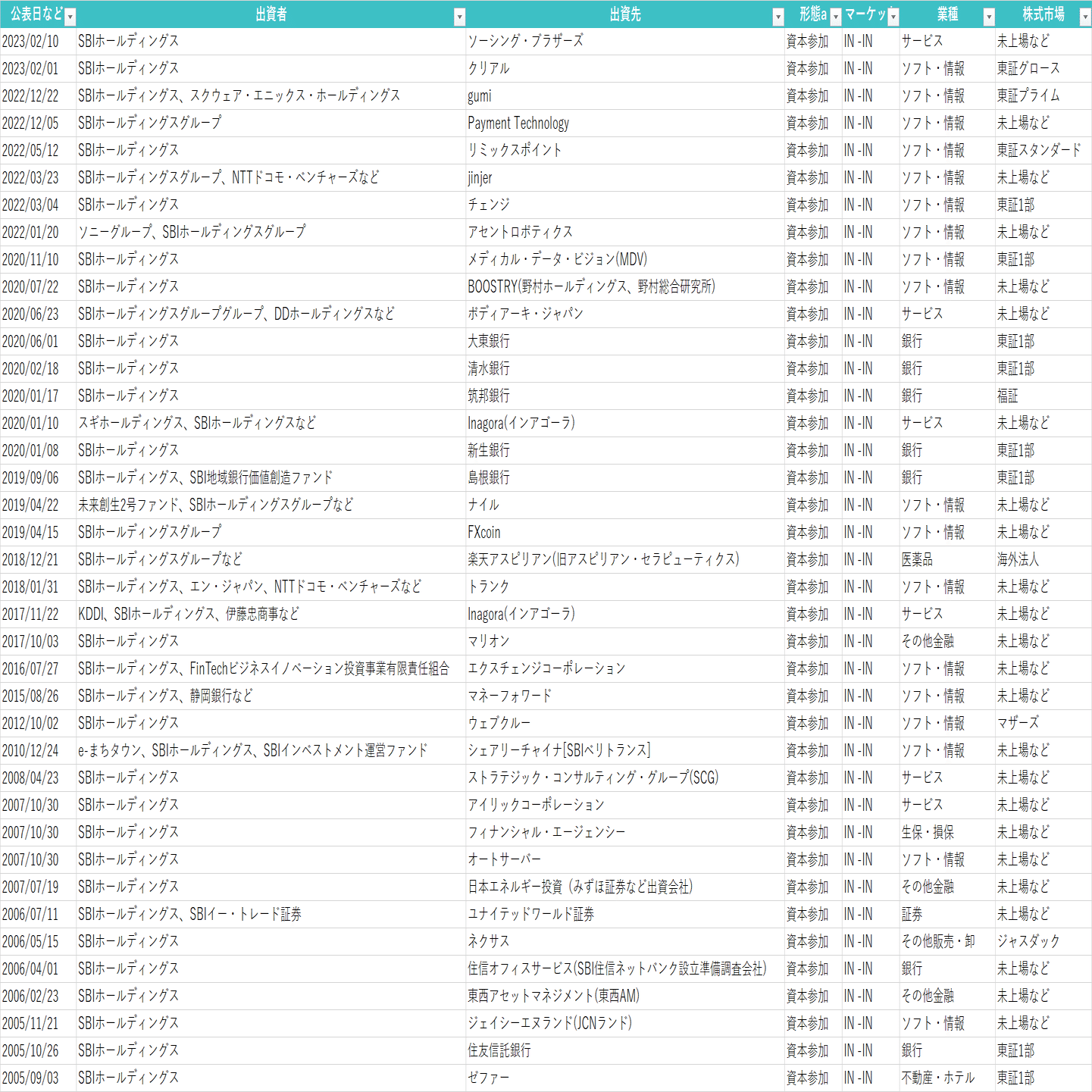Click the 'マリオン' cell
This screenshot has width=1092, height=1092.
click(625, 642)
